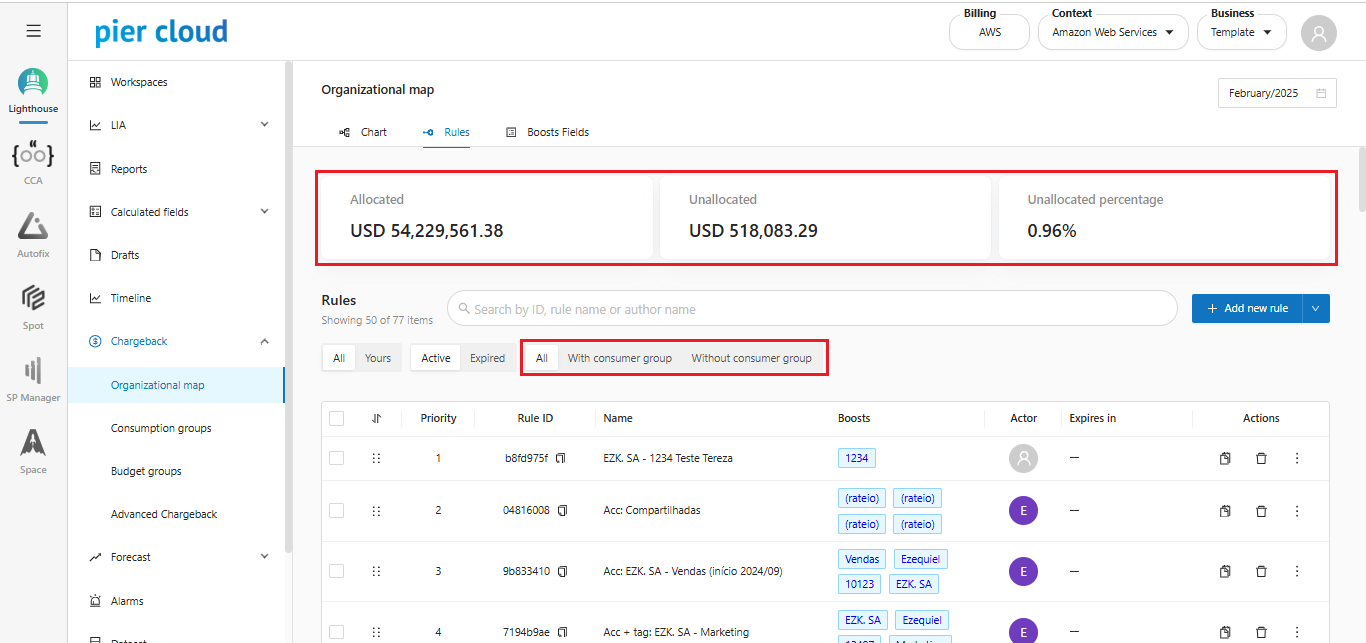Duplicate the EZK. SA - 1234 Teste Tereza rule
Image resolution: width=1366 pixels, height=643 pixels.
point(1225,458)
